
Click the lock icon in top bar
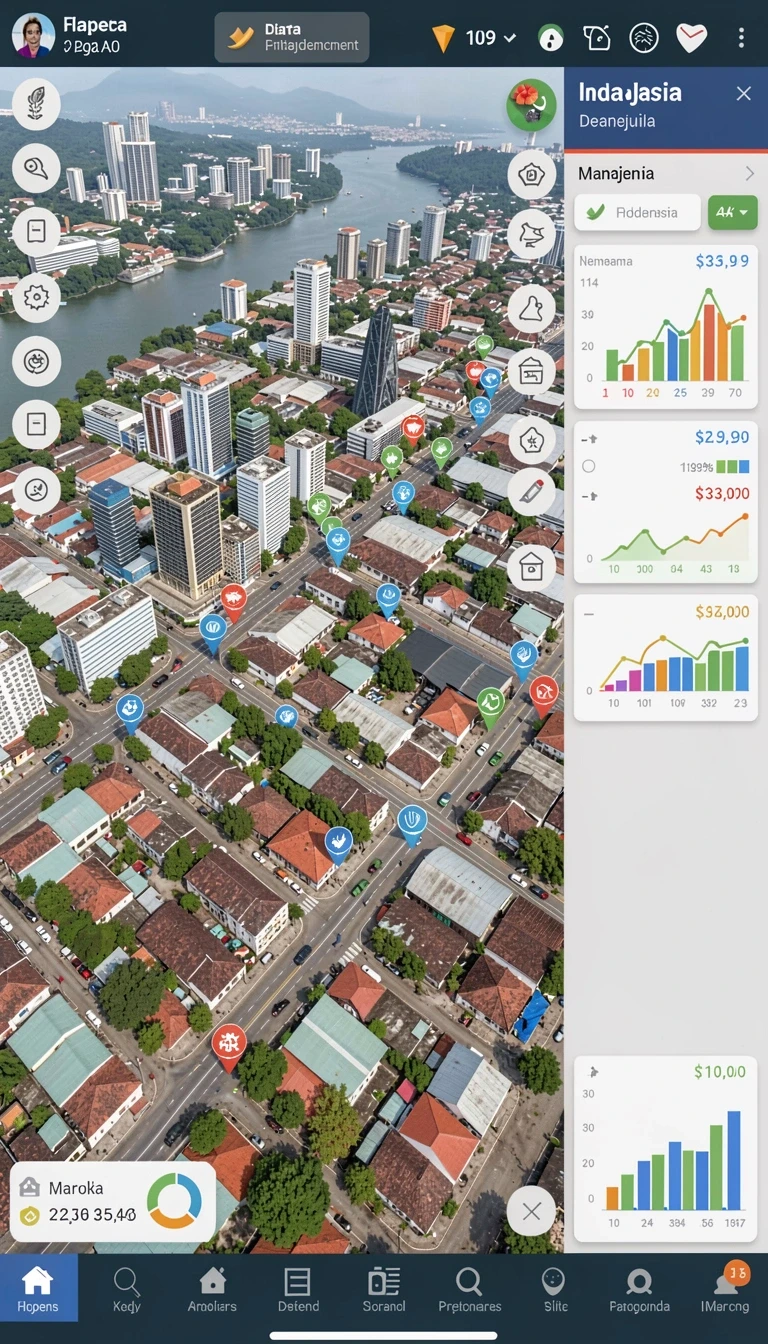550,39
